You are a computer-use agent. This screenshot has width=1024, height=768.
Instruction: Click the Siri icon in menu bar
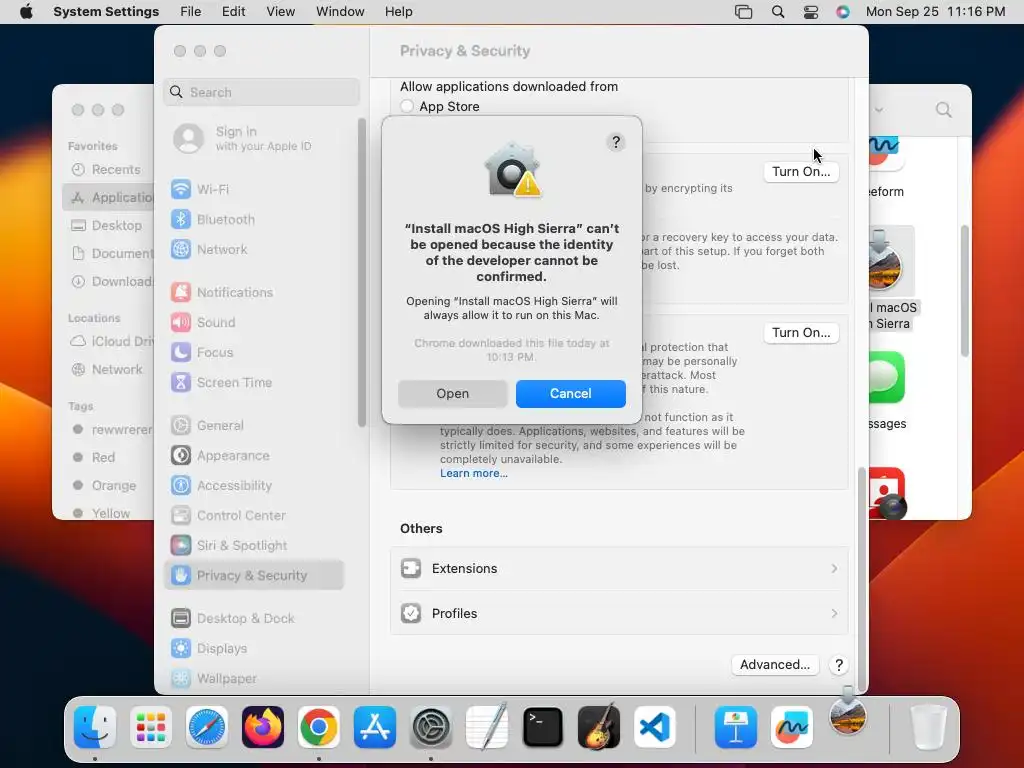click(x=843, y=12)
